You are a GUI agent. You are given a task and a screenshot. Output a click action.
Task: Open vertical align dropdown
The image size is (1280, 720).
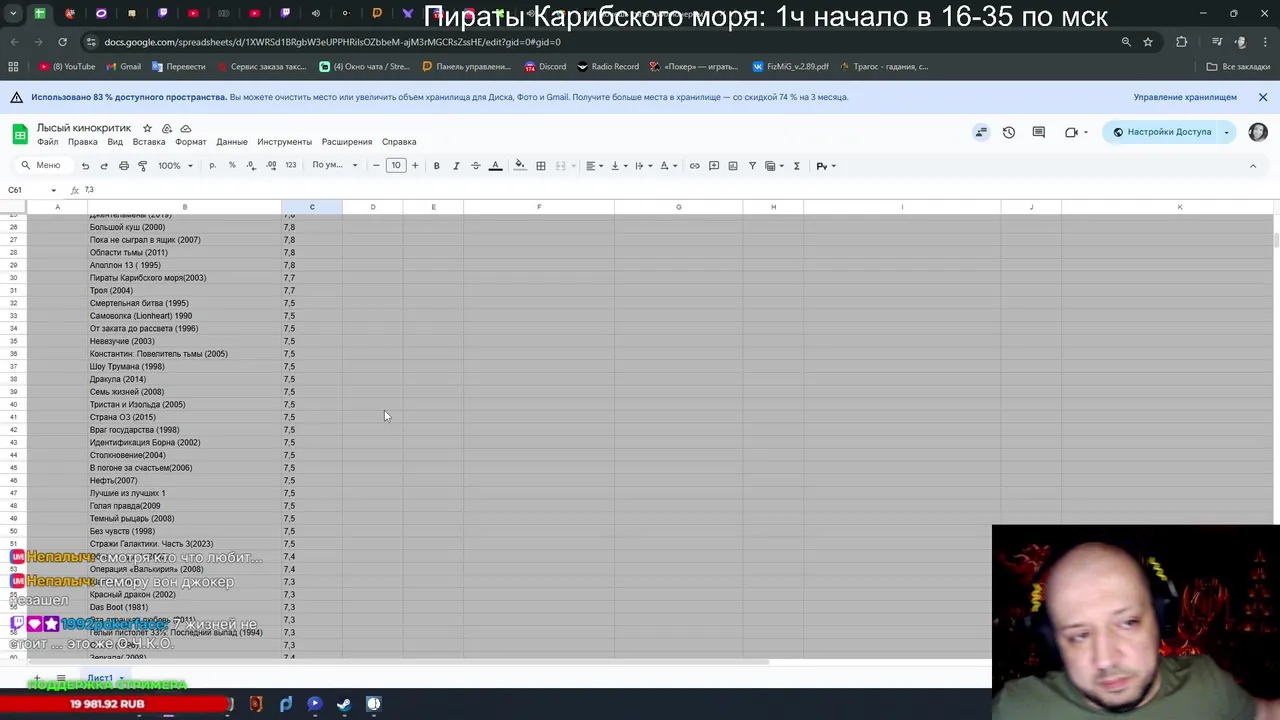(618, 166)
